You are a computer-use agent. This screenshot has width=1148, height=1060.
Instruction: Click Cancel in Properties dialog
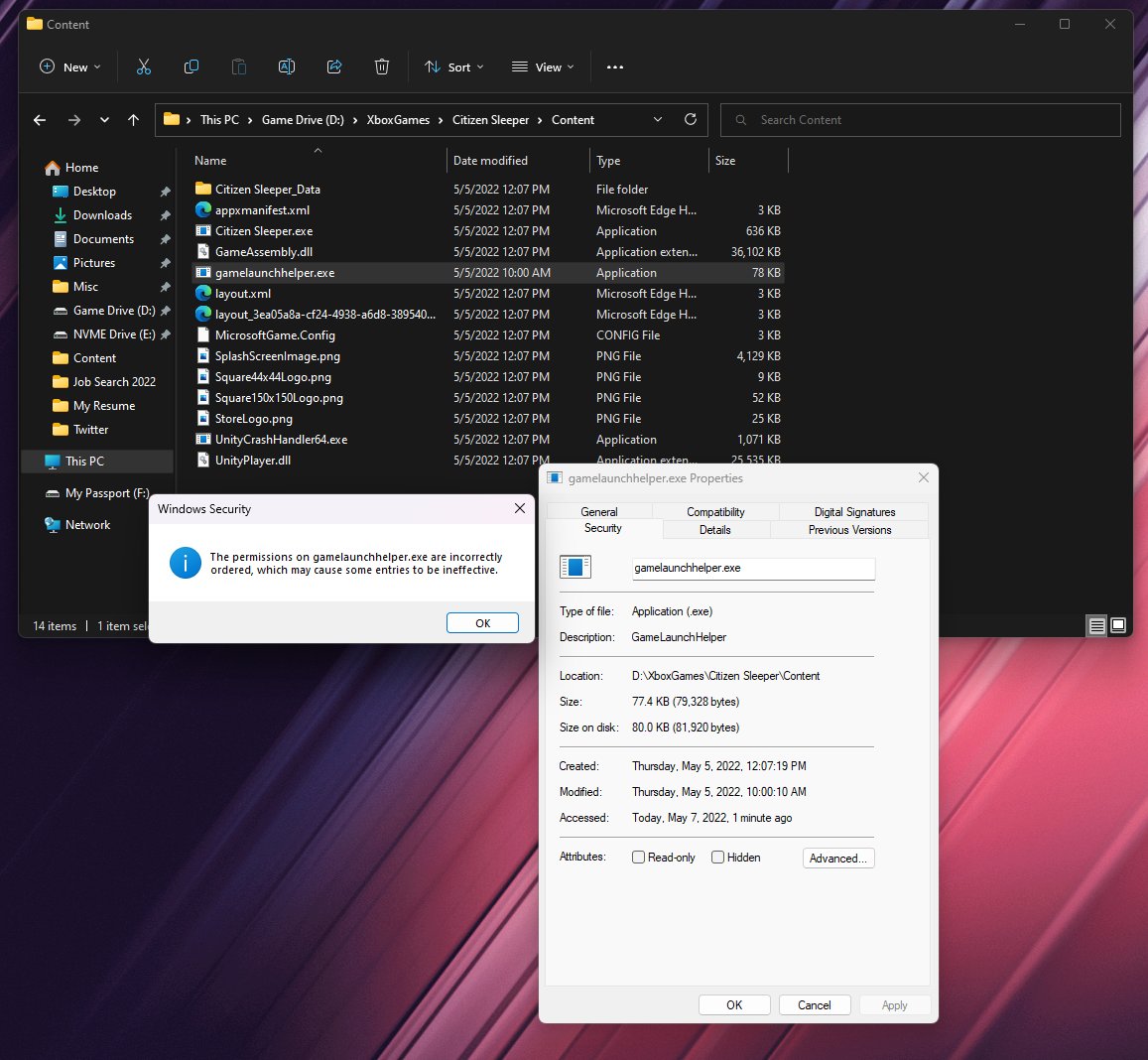[x=815, y=1005]
